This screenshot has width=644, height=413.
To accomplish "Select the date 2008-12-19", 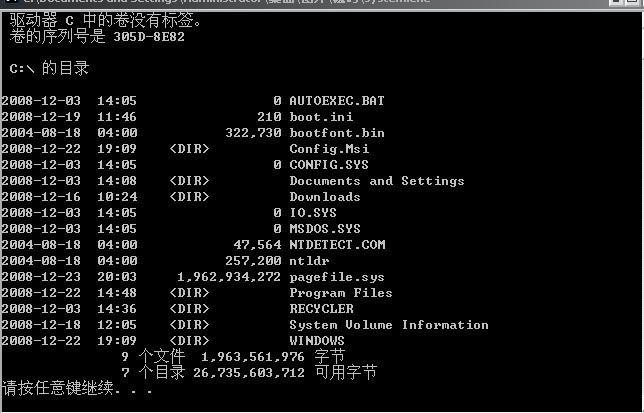I will point(41,117).
